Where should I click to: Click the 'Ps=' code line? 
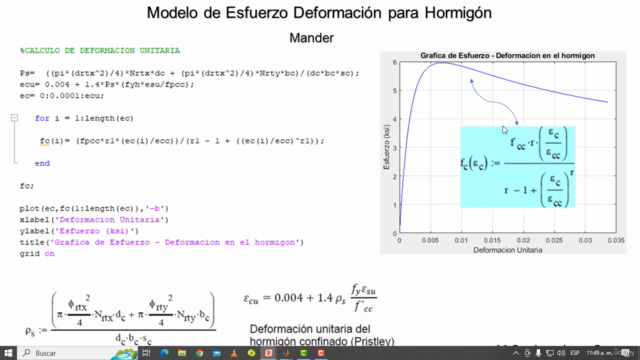[x=189, y=73]
